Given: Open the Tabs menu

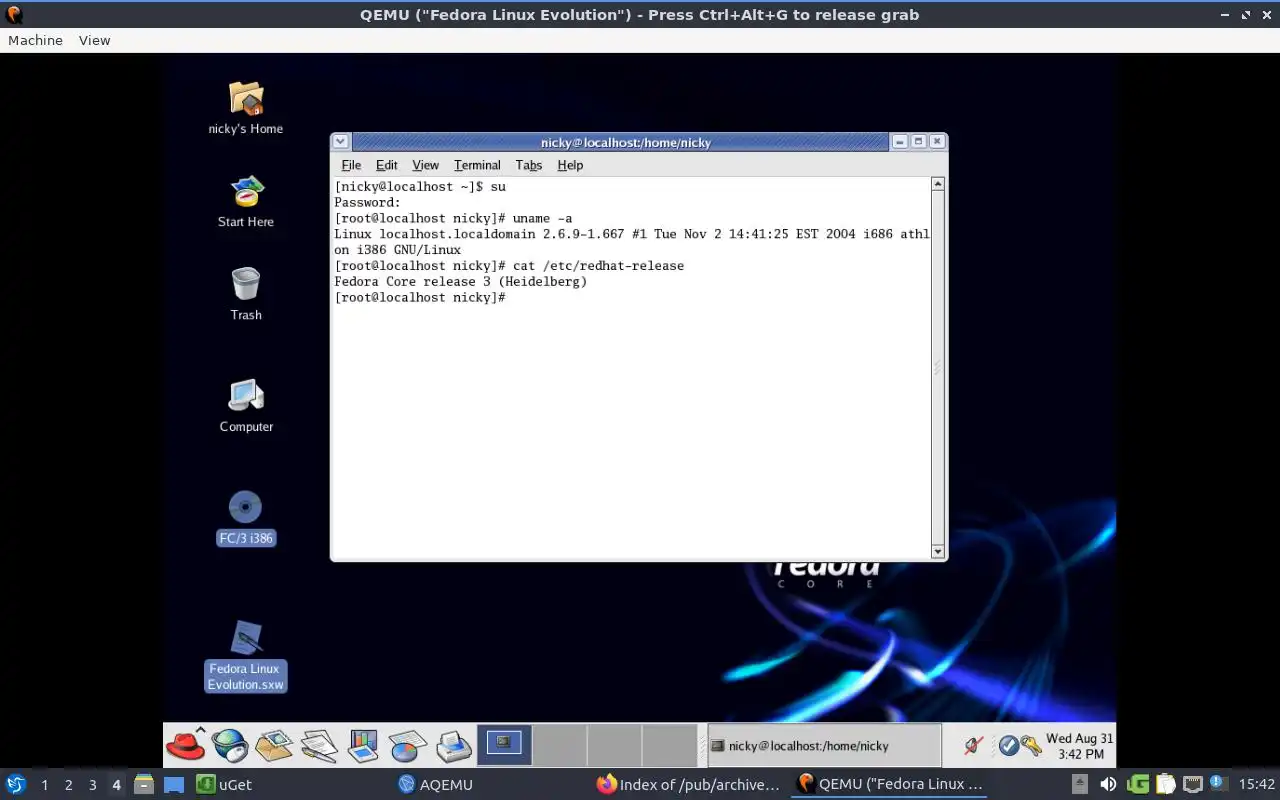Looking at the screenshot, I should [528, 165].
